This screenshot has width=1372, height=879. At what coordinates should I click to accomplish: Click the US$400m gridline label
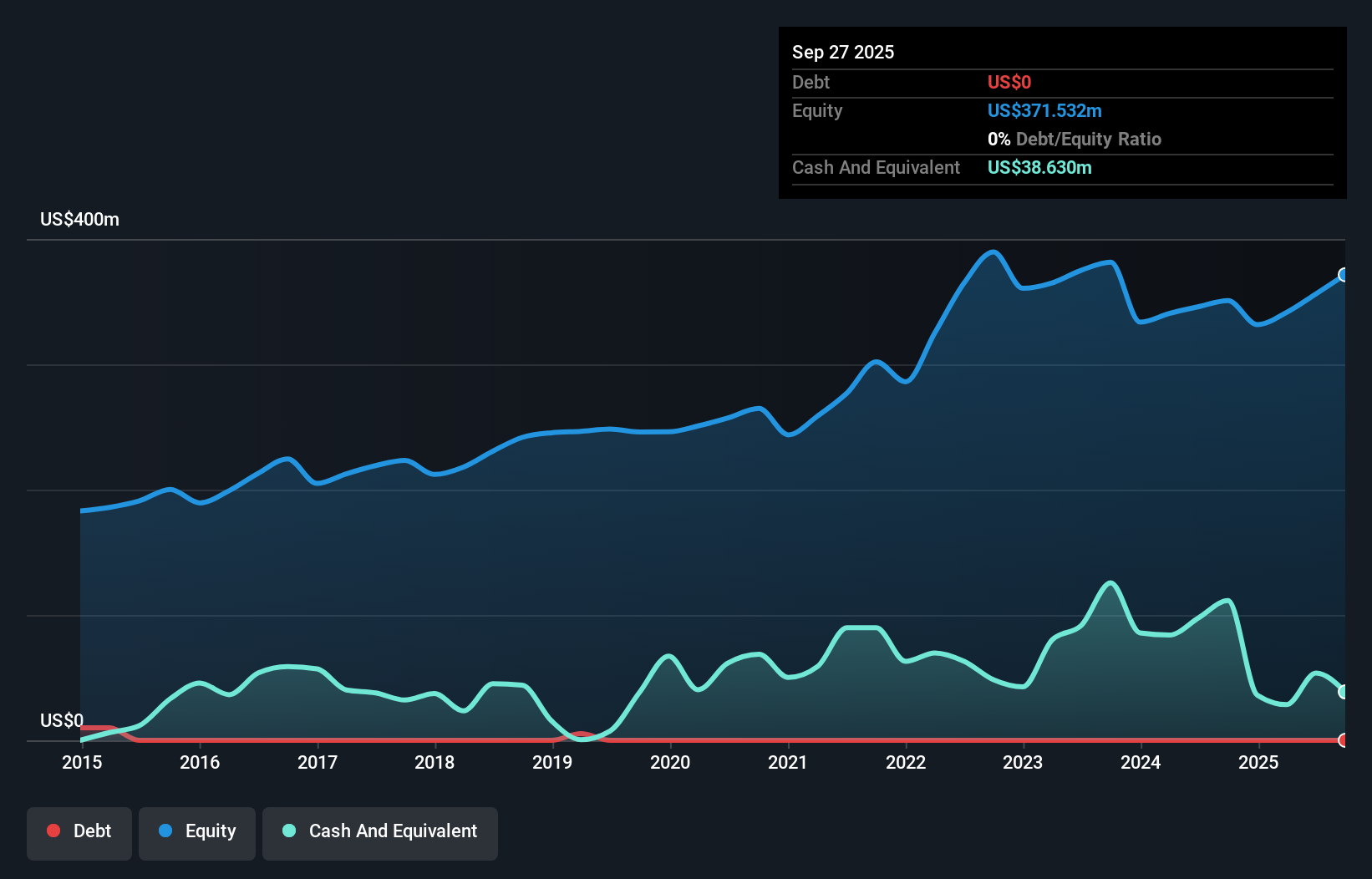[x=79, y=219]
